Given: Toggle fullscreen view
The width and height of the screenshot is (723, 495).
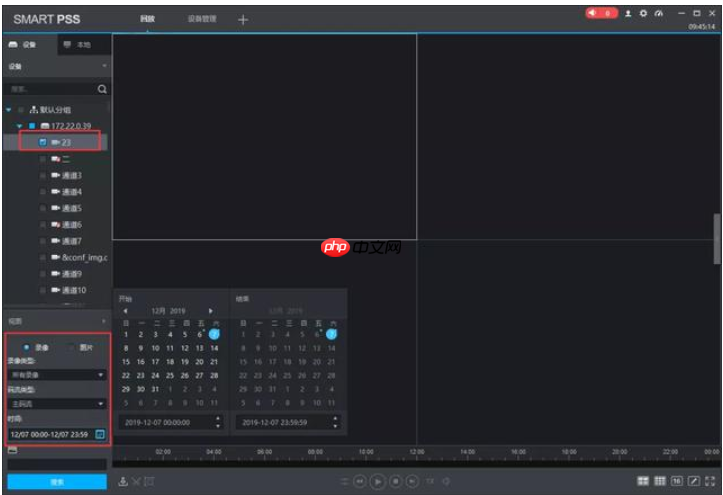Looking at the screenshot, I should pos(710,481).
